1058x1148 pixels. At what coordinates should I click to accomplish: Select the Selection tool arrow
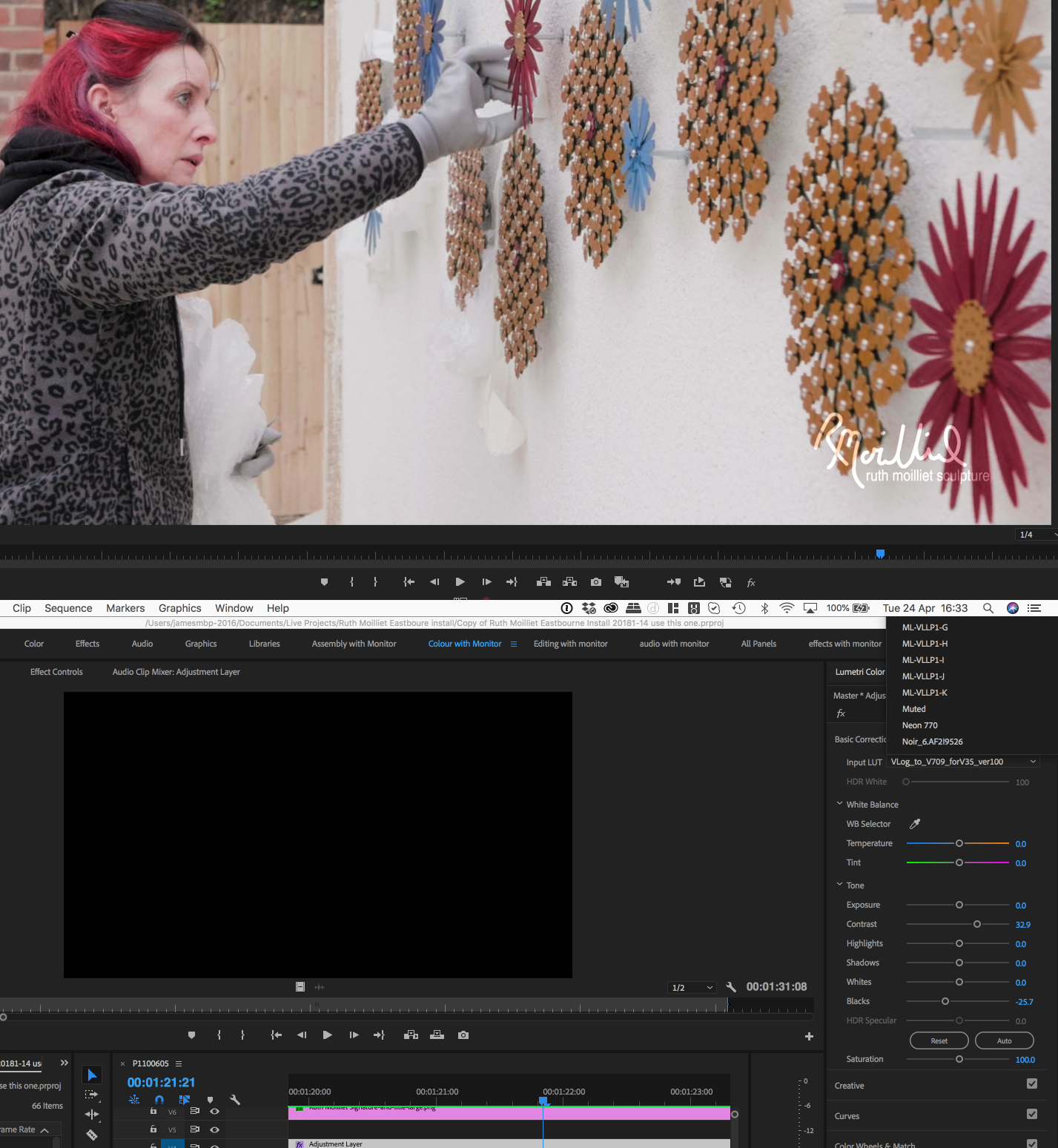(x=92, y=1075)
